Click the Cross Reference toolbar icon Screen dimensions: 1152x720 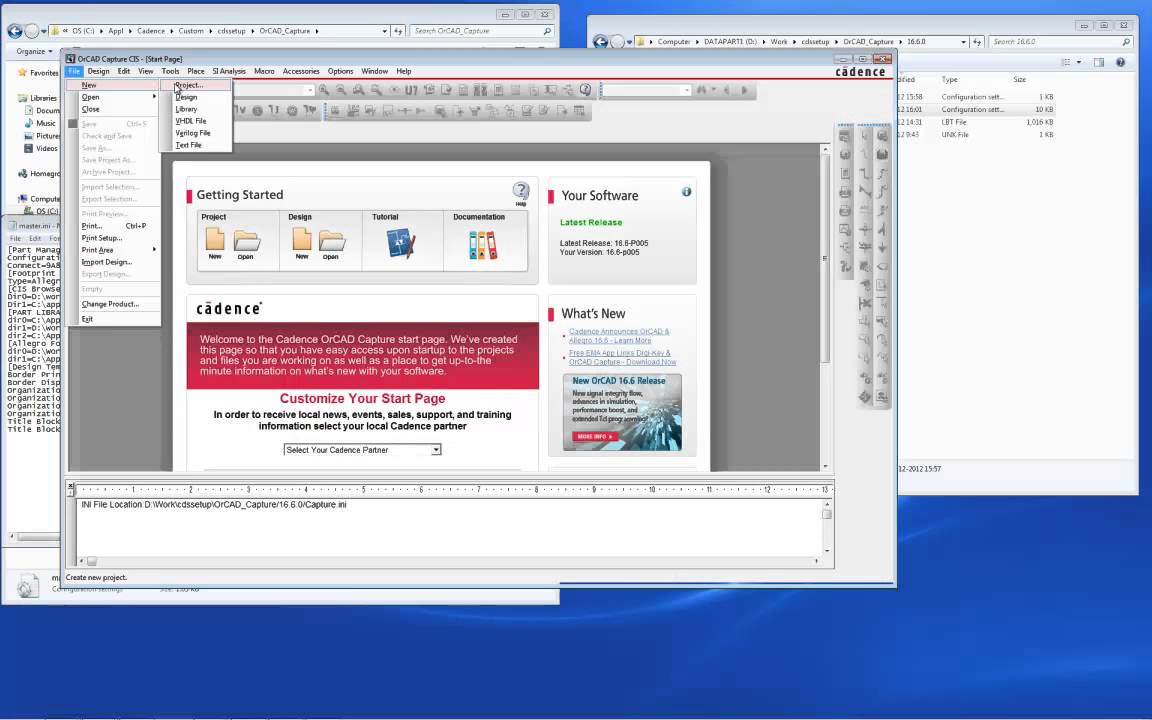[480, 90]
